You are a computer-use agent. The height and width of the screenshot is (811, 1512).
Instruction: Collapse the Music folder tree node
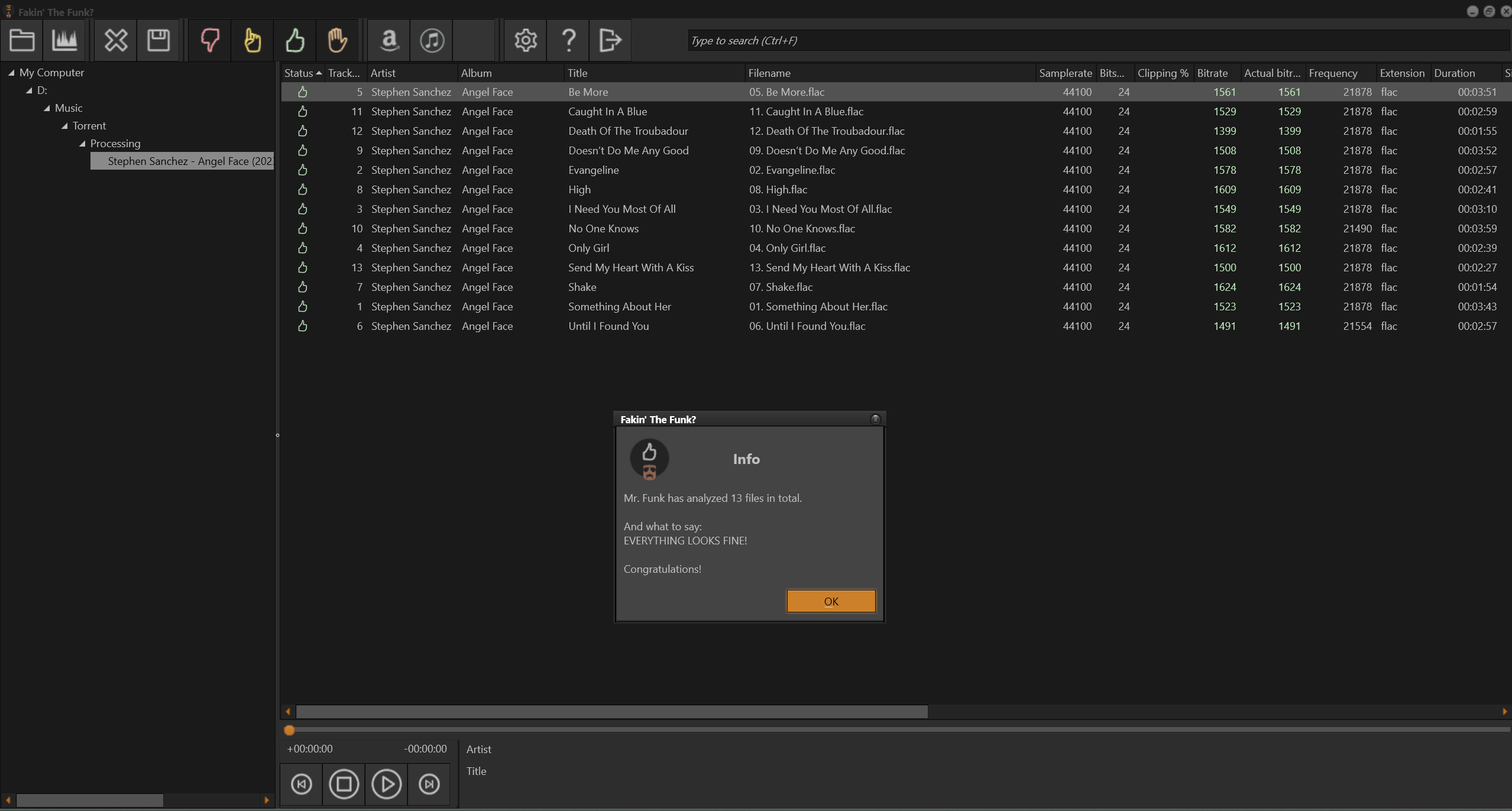pos(47,108)
